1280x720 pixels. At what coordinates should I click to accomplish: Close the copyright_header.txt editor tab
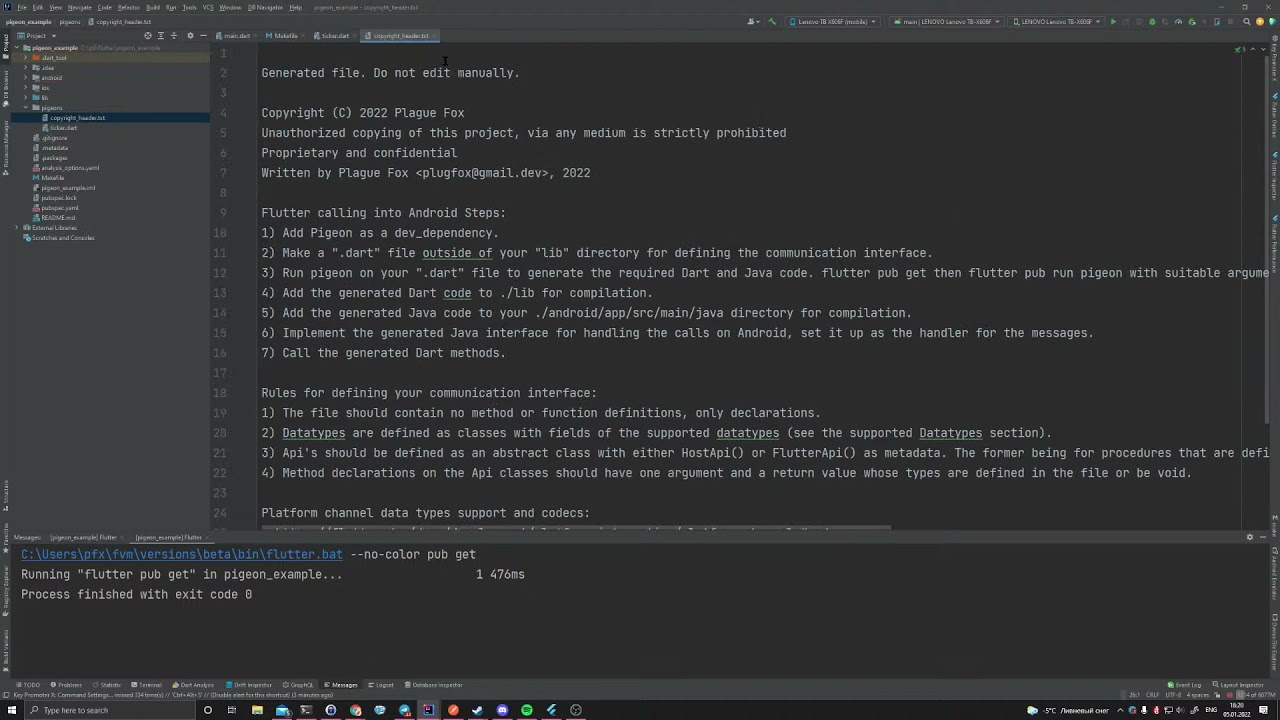436,36
